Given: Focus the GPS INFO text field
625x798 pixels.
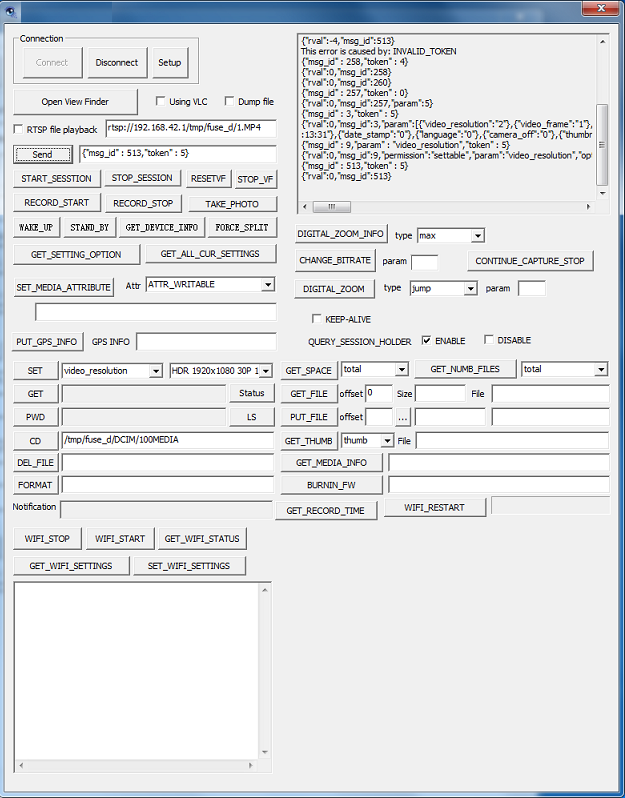Looking at the screenshot, I should (207, 341).
